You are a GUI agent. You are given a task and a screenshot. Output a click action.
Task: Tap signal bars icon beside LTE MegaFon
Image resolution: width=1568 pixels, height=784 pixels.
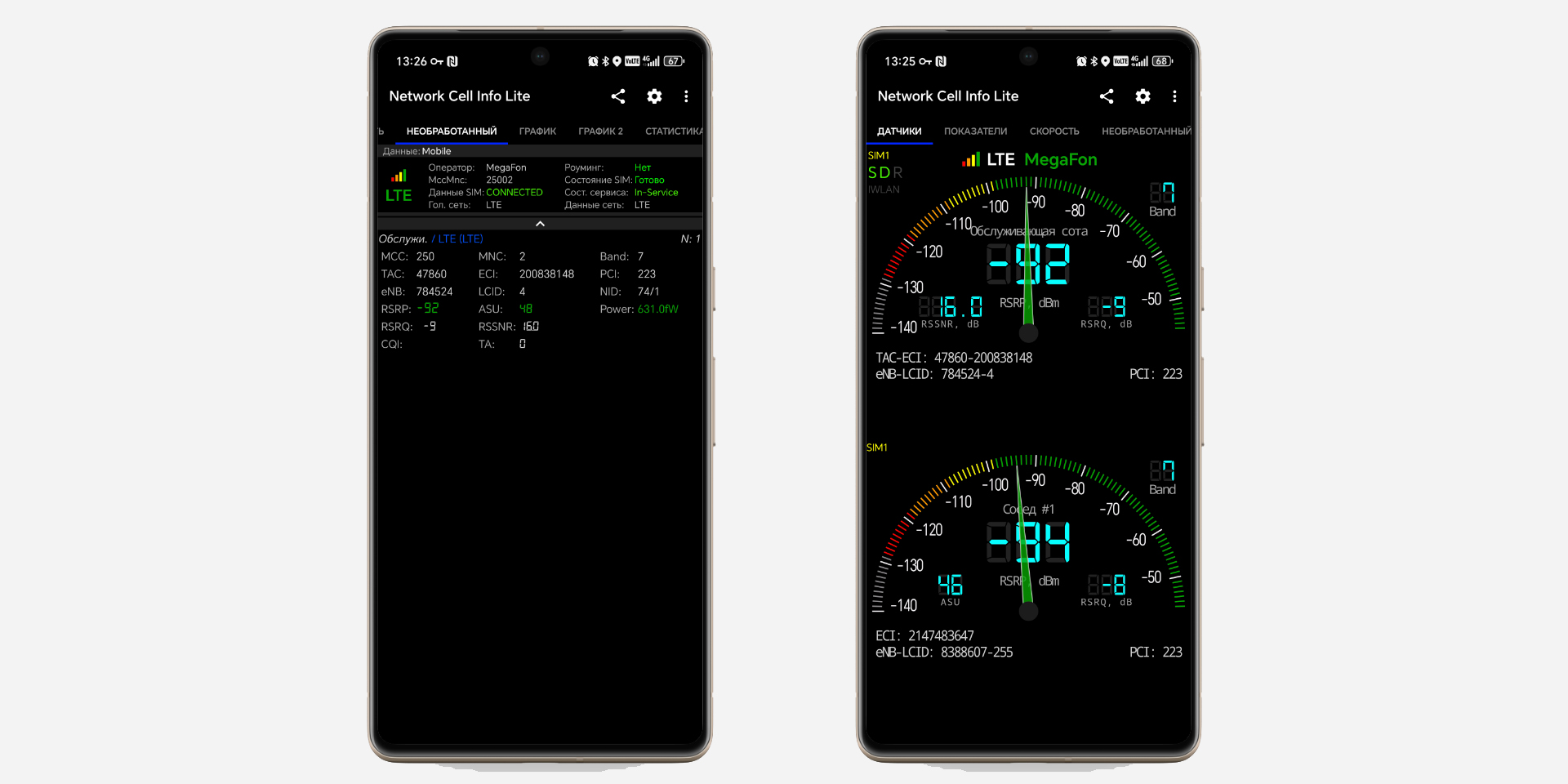point(970,160)
